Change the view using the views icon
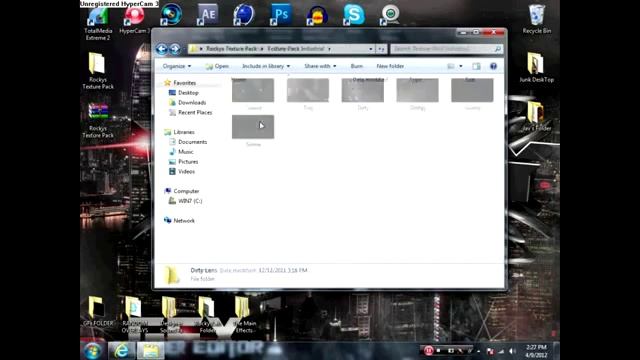The height and width of the screenshot is (360, 640). 451,66
